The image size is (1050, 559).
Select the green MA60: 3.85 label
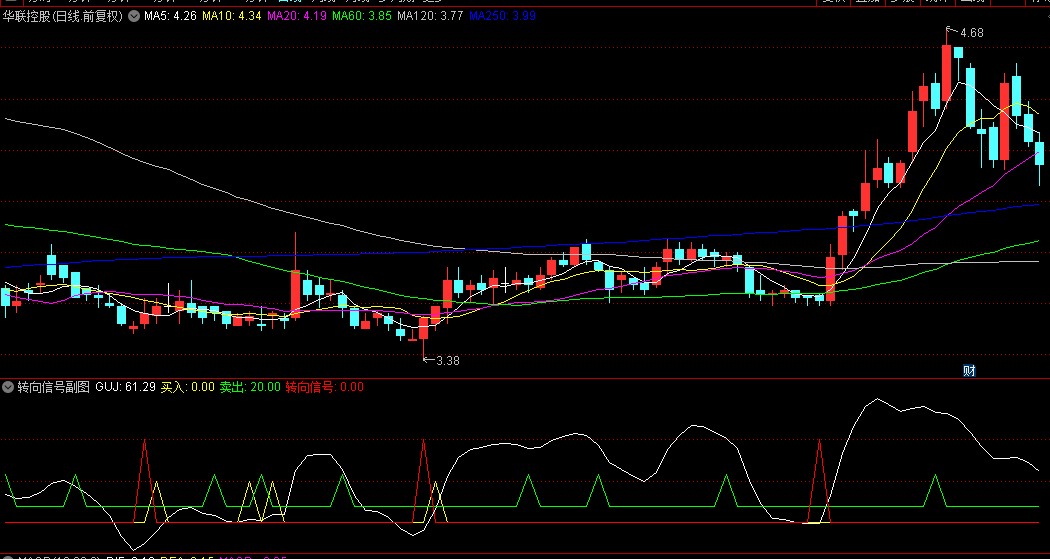click(x=362, y=16)
